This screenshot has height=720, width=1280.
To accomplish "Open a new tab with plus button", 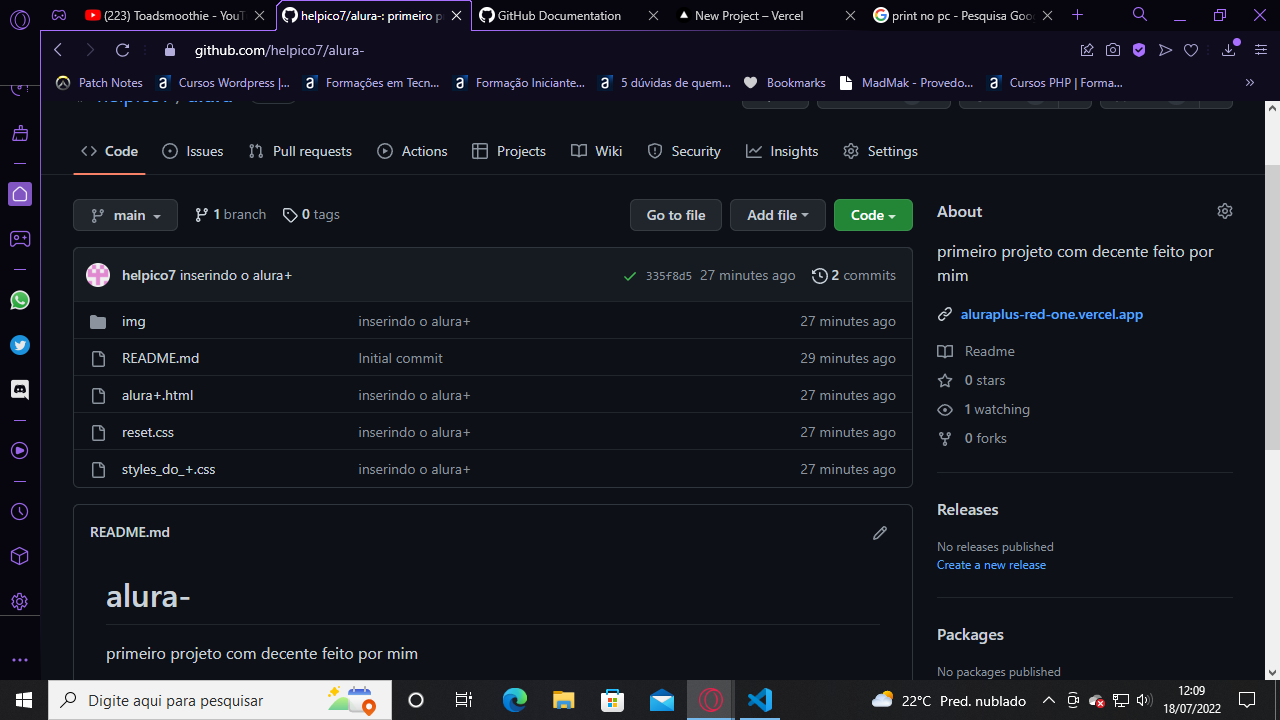I will click(1077, 15).
